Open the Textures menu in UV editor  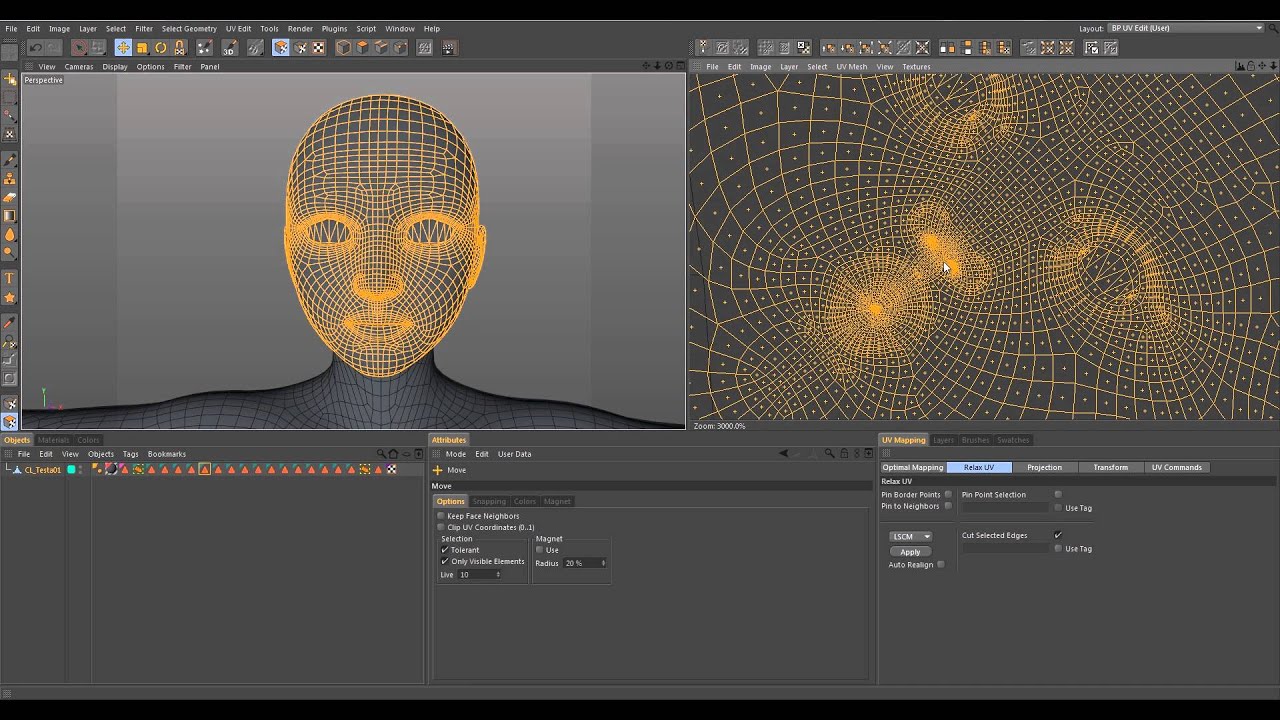[916, 67]
